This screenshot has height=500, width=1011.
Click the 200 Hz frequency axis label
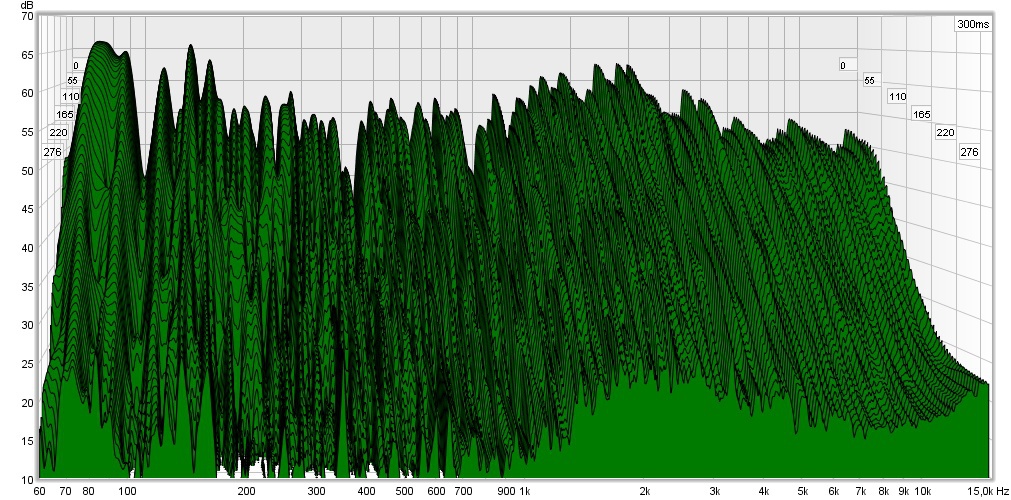[246, 491]
